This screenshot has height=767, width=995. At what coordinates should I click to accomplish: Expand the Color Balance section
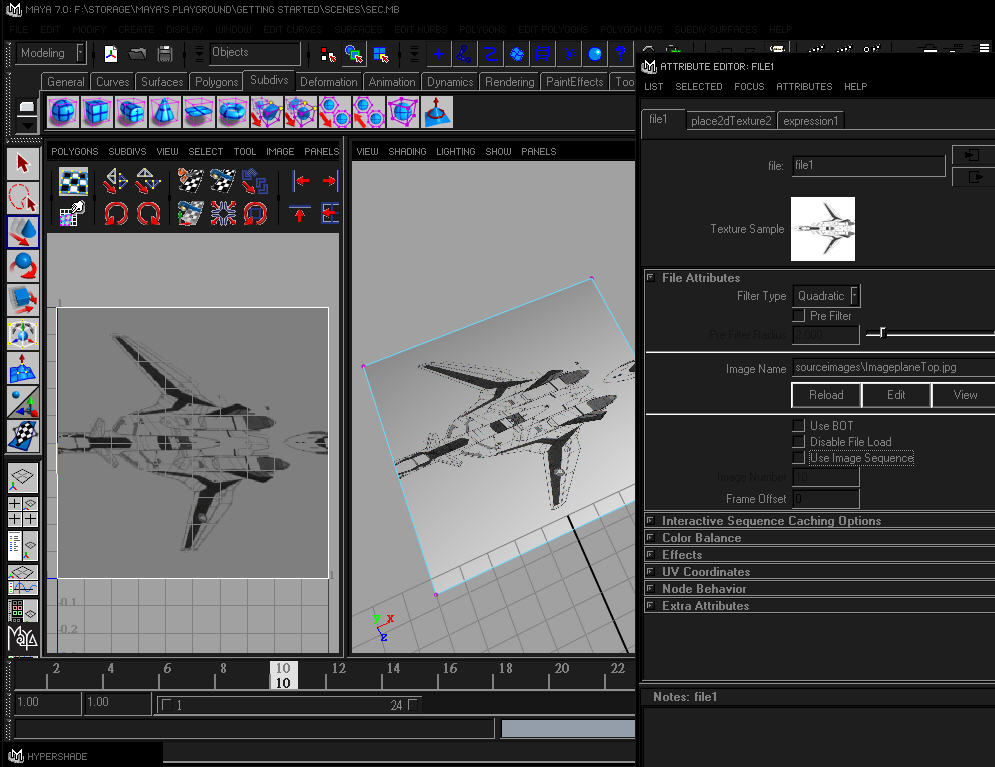point(650,537)
